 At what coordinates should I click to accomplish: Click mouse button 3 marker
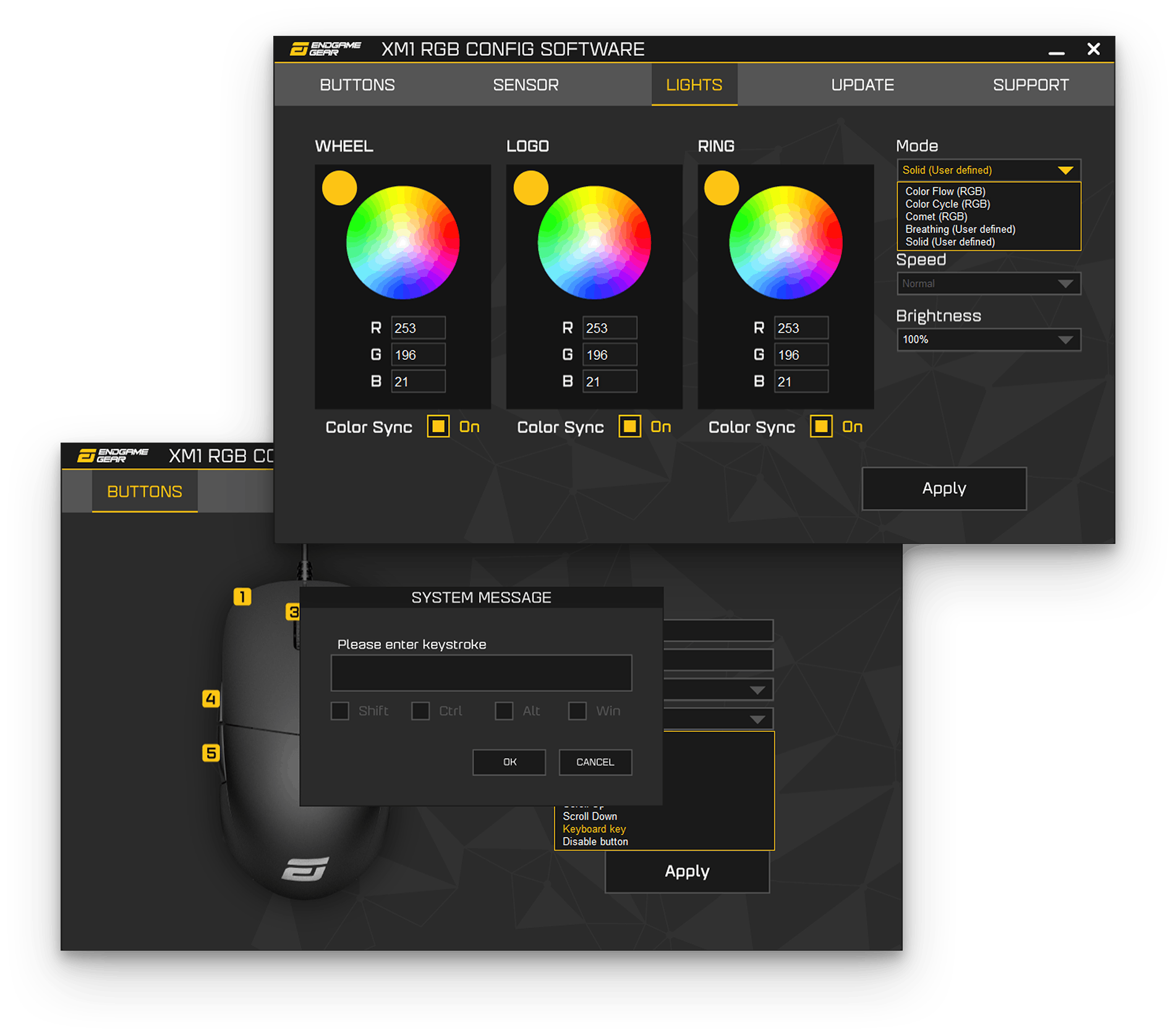click(292, 612)
